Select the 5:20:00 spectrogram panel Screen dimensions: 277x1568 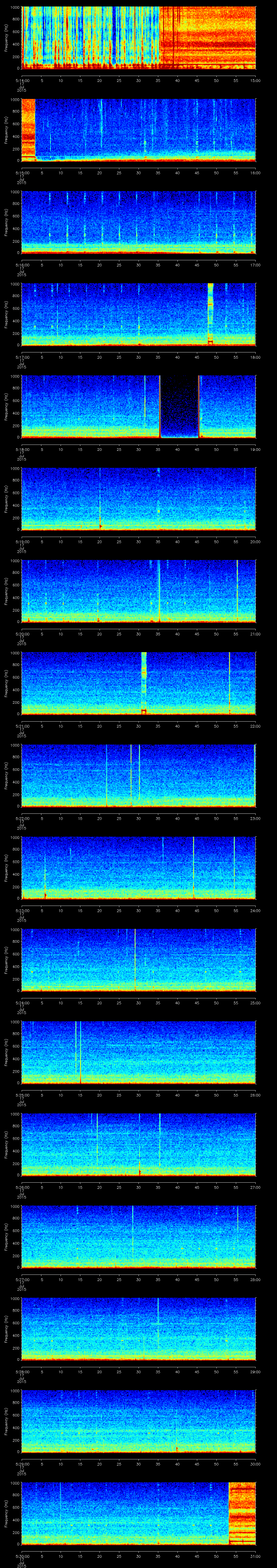tap(139, 591)
